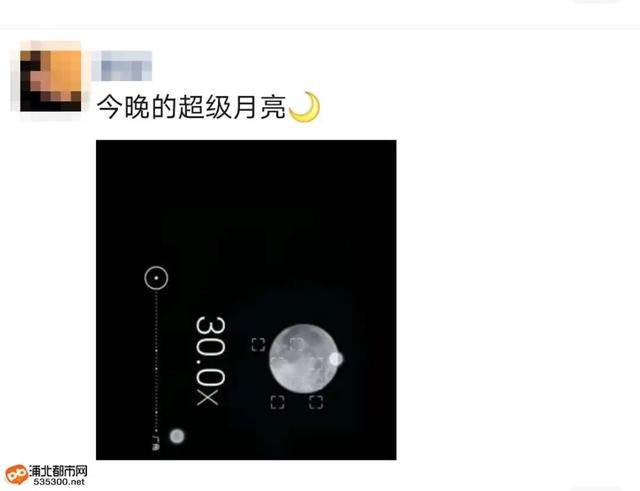Viewport: 640px width, 491px height.
Task: Click the orange 浦北都市网 watermark logo icon
Action: (17, 475)
